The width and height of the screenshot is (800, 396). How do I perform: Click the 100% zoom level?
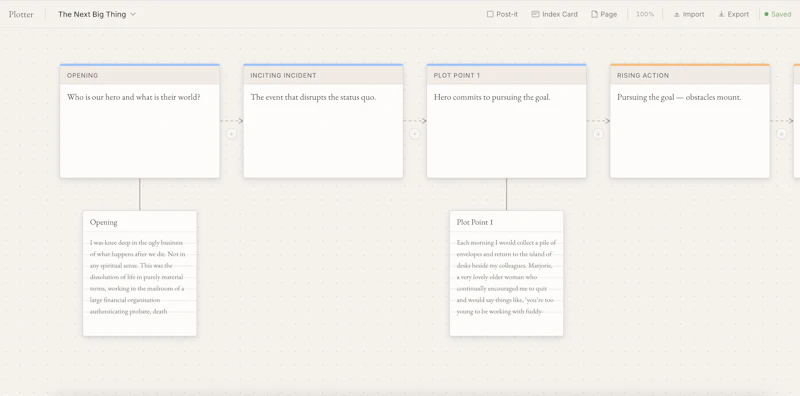(x=645, y=14)
